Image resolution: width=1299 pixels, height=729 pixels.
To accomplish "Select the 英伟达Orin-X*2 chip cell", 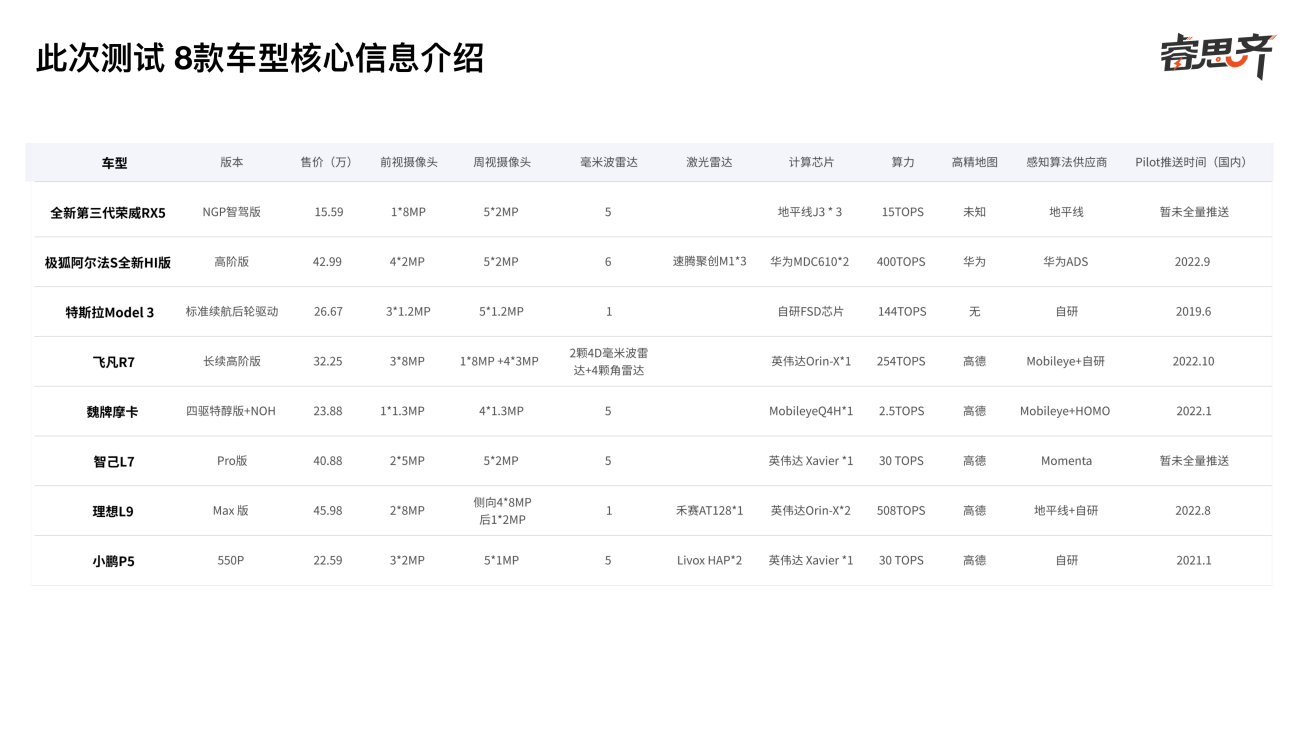I will pyautogui.click(x=811, y=511).
